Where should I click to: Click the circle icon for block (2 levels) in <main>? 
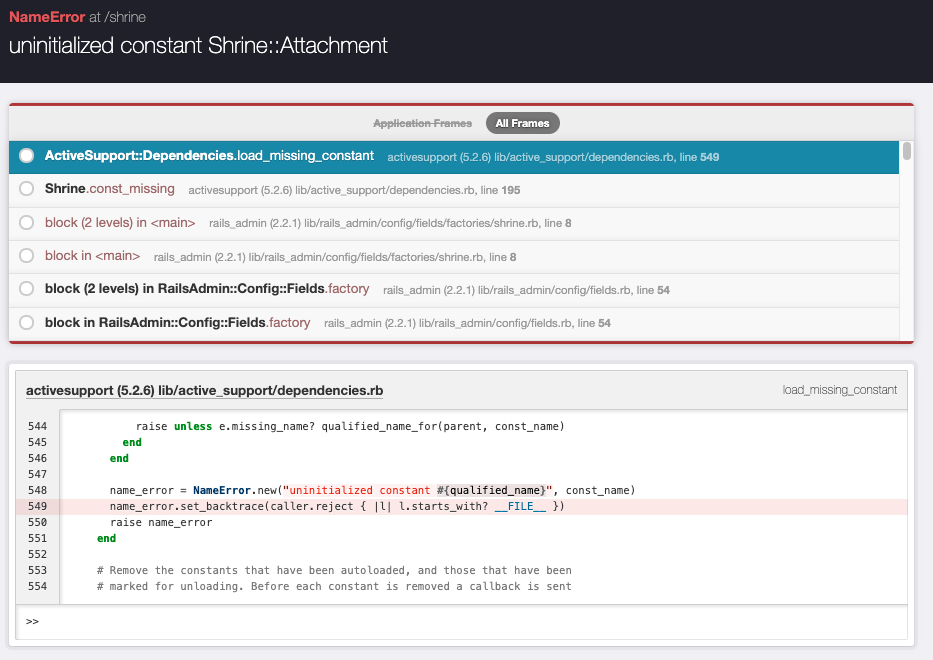tap(26, 222)
